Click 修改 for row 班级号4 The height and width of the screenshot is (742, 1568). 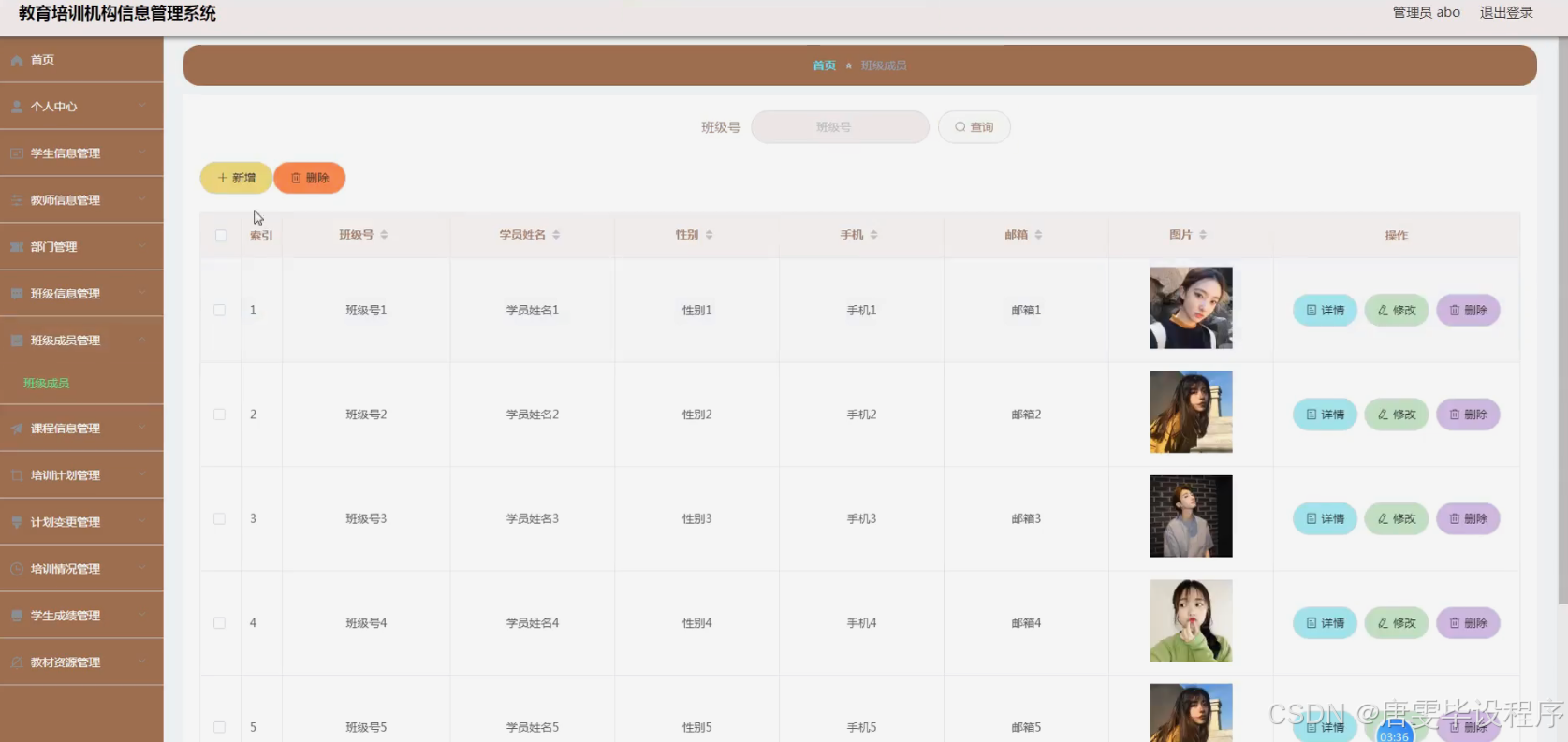1397,623
